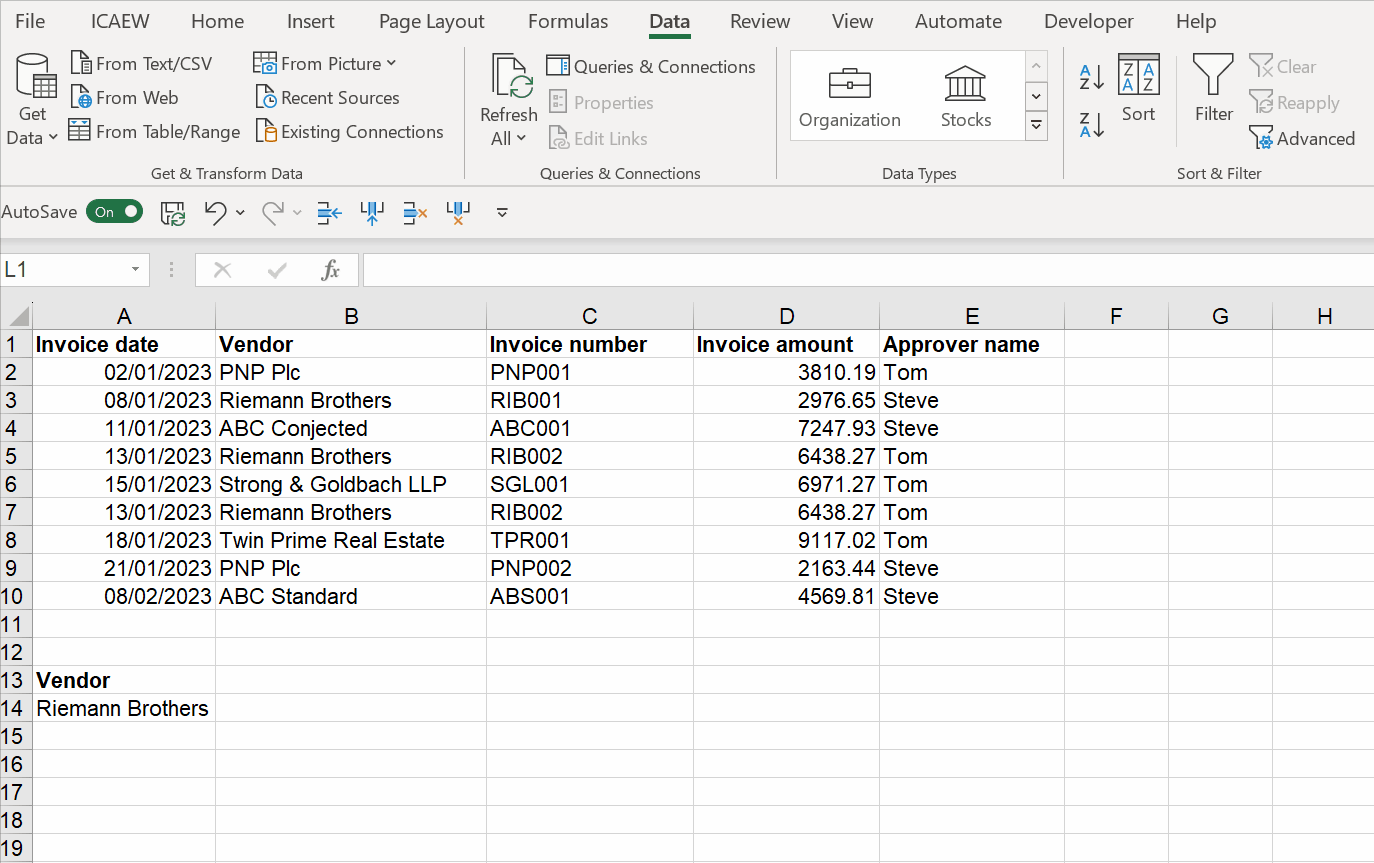Switch to the Formulas tab
Viewport: 1374px width, 863px height.
click(567, 21)
